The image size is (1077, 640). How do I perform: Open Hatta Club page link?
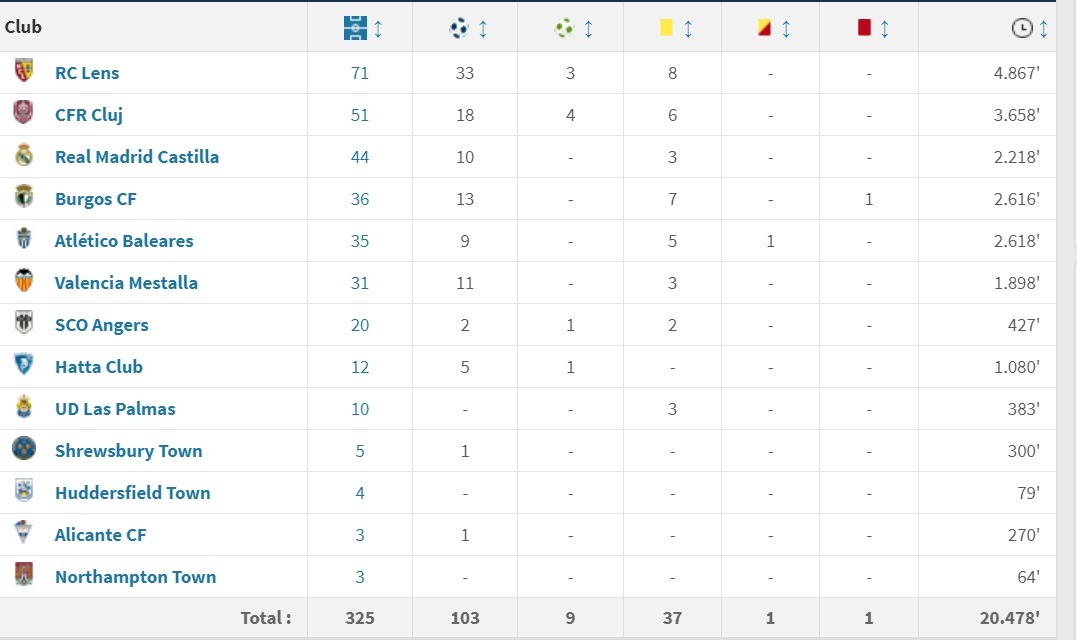[99, 367]
